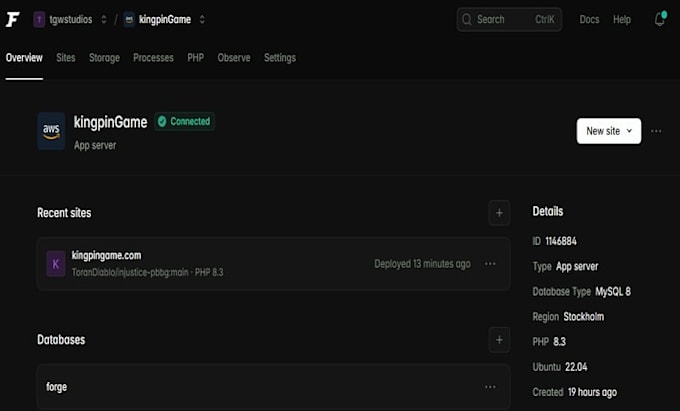Click the Deployed 13 minutes ago text

[422, 264]
